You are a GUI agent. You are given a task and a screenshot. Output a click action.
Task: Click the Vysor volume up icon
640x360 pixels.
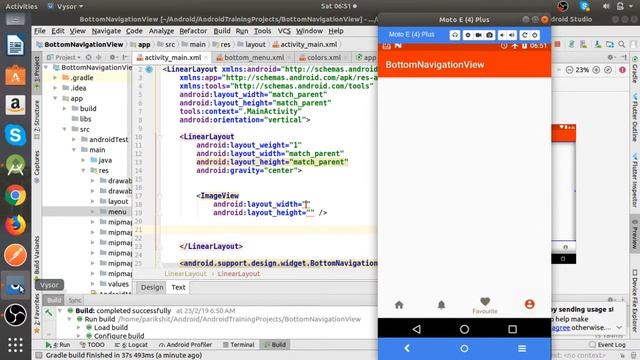pyautogui.click(x=512, y=35)
